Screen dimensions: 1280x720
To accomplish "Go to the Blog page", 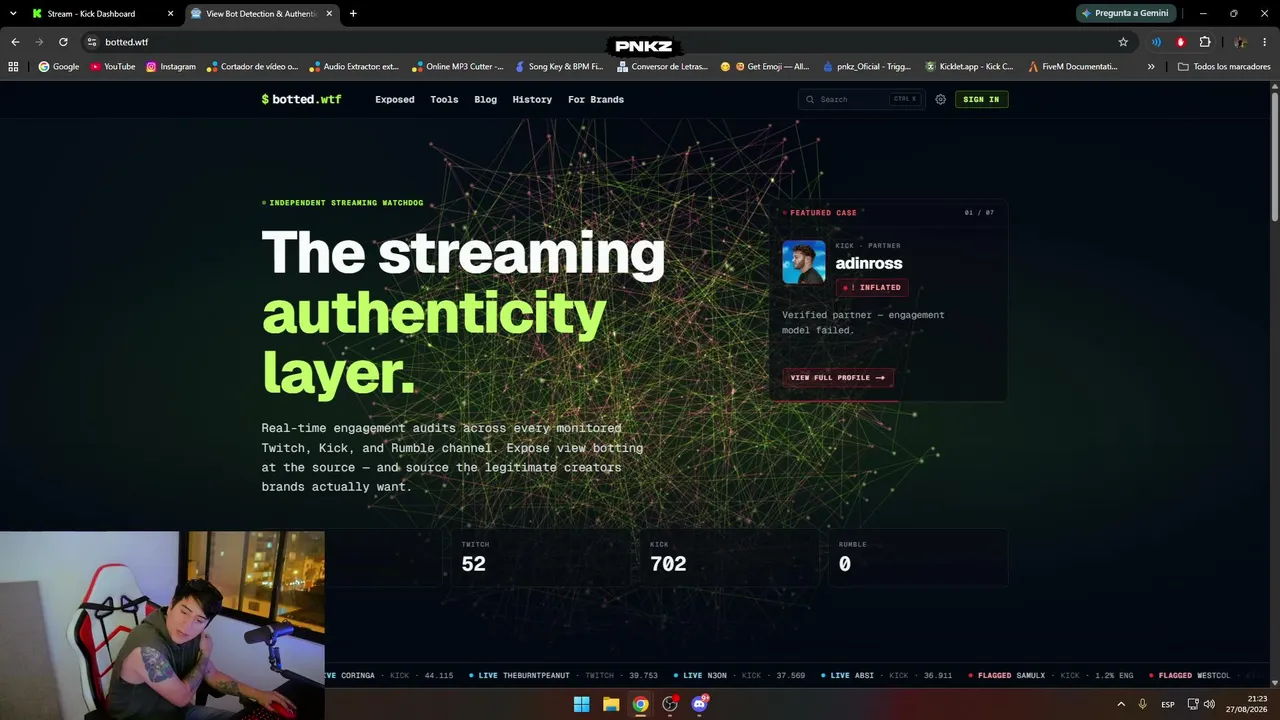I will click(x=486, y=99).
